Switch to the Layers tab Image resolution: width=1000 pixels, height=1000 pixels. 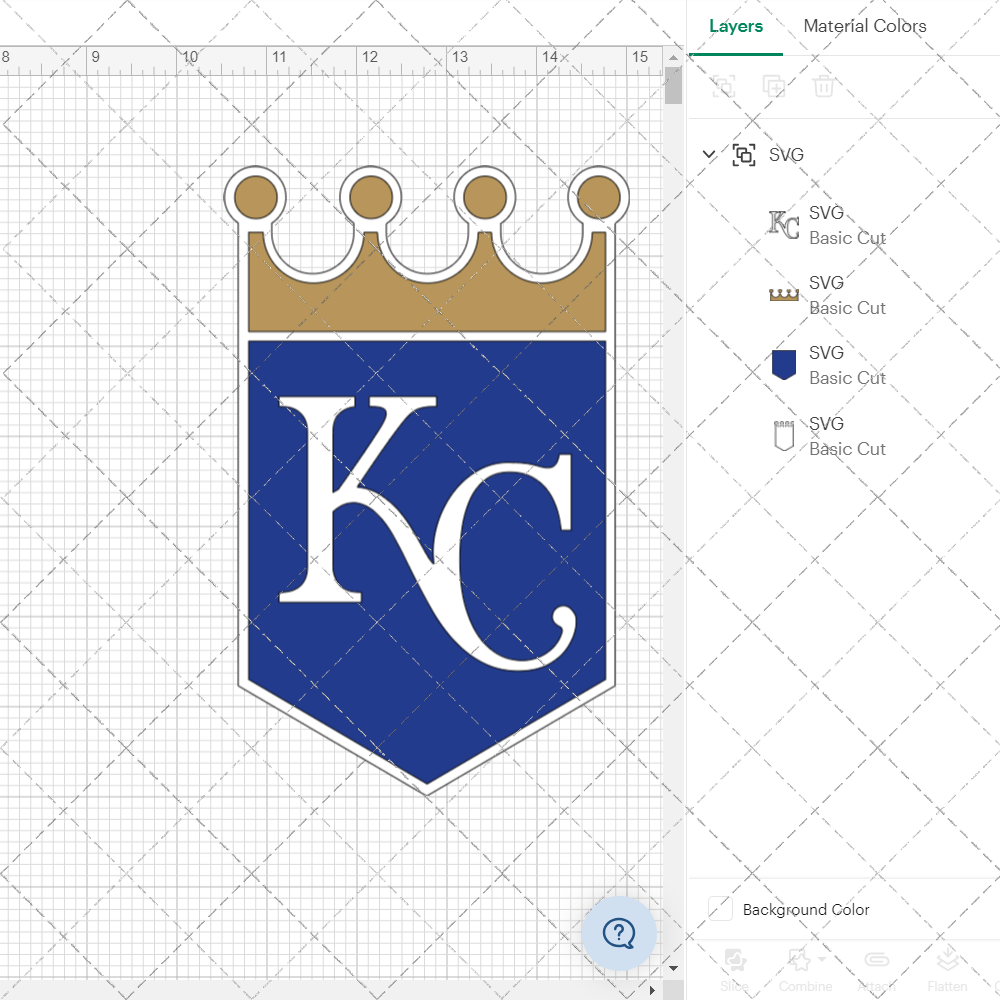735,26
